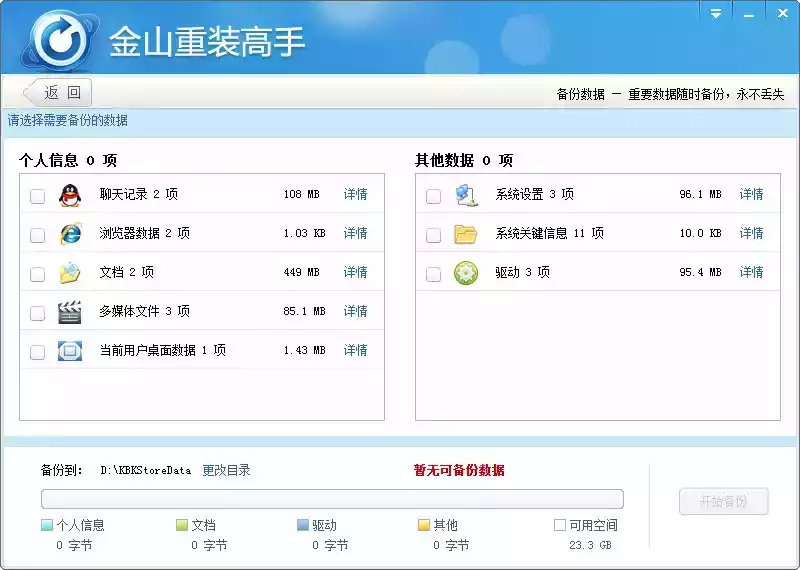Check the 系统设置 checkbox
Screen dimensions: 800x570
click(433, 196)
